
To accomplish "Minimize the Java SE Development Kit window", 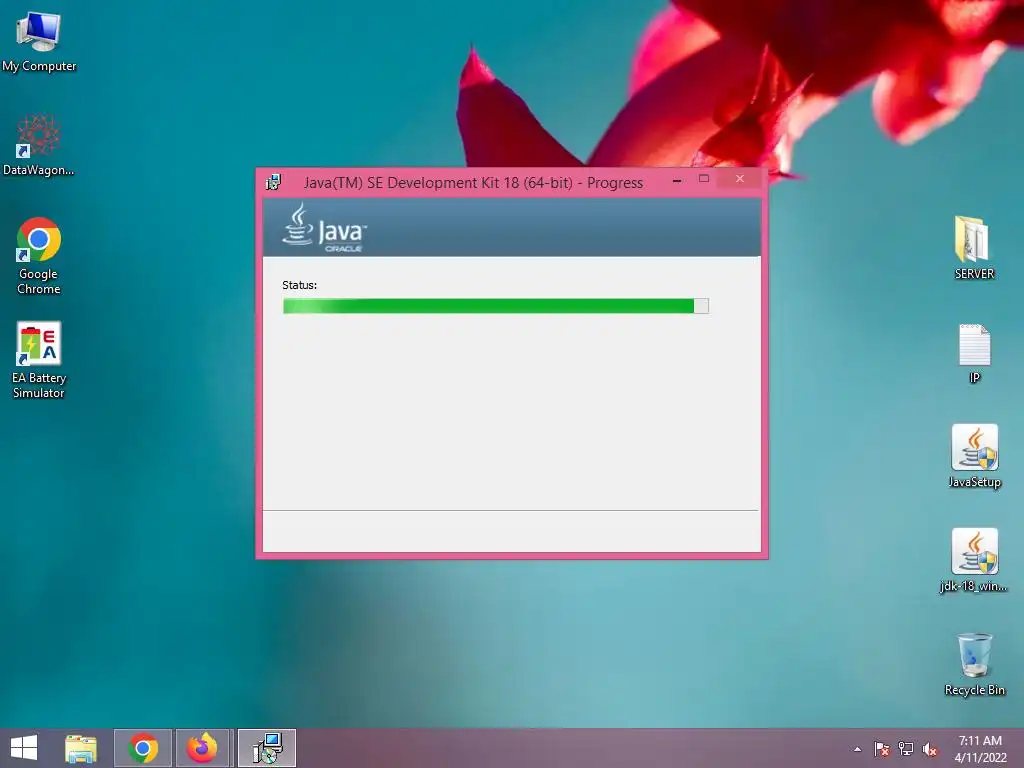I will click(x=677, y=180).
